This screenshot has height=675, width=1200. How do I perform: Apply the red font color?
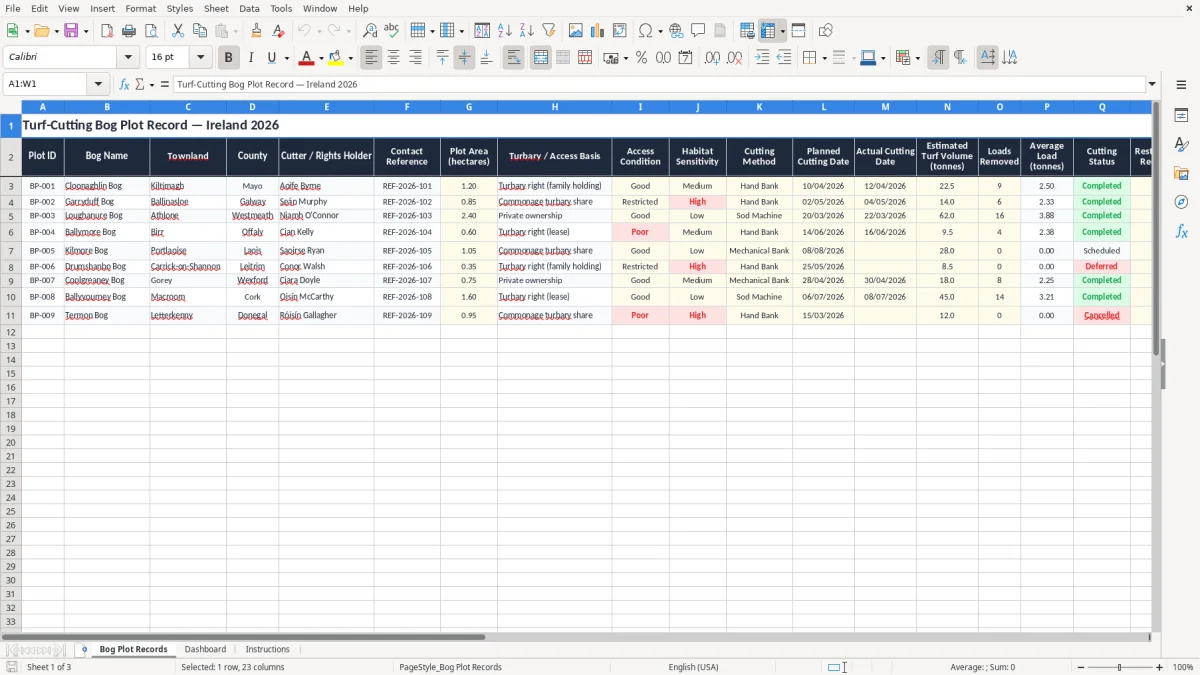(306, 58)
